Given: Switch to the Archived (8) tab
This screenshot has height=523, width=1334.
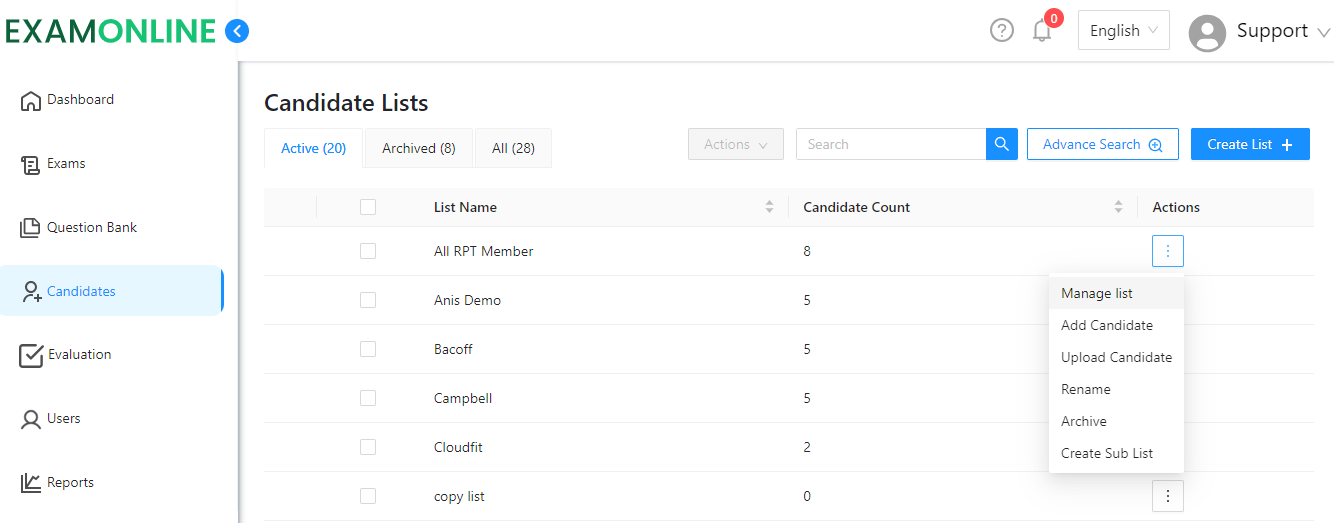Looking at the screenshot, I should [x=418, y=148].
